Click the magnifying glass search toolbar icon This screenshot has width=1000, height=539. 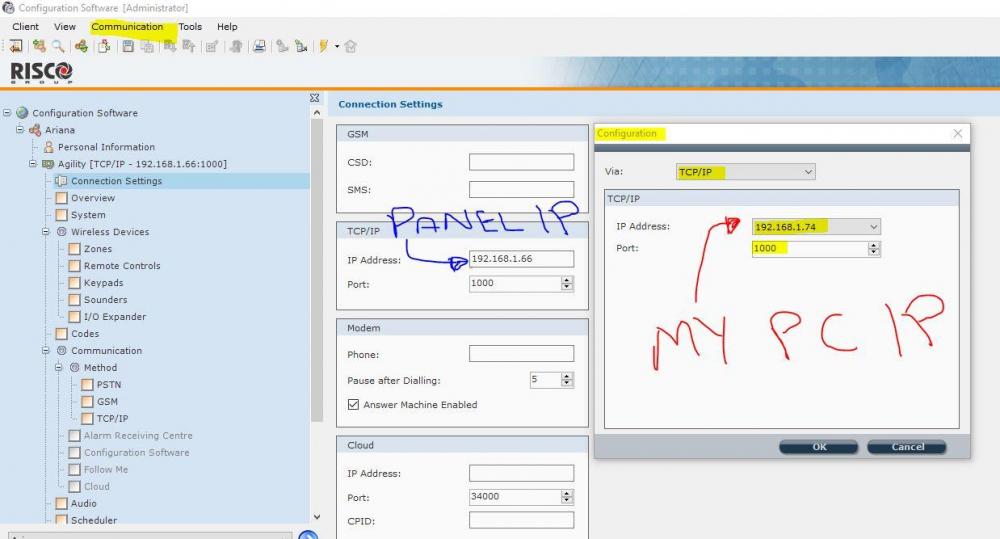pos(59,46)
